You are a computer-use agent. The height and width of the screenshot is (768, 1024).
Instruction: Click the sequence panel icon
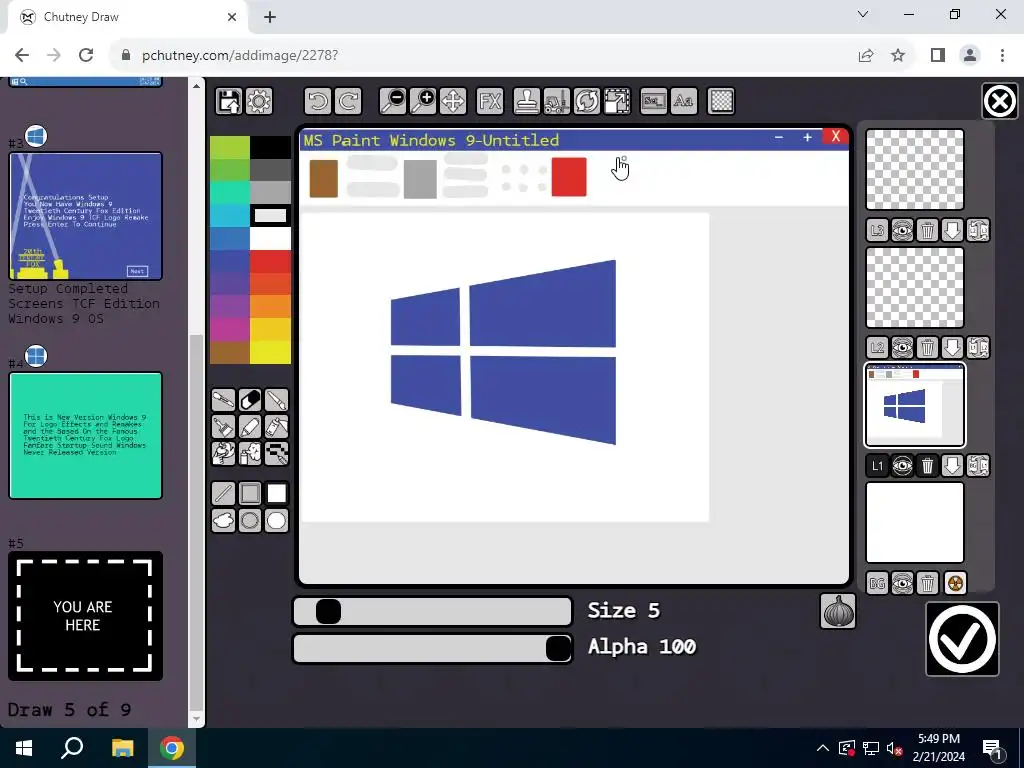click(654, 101)
